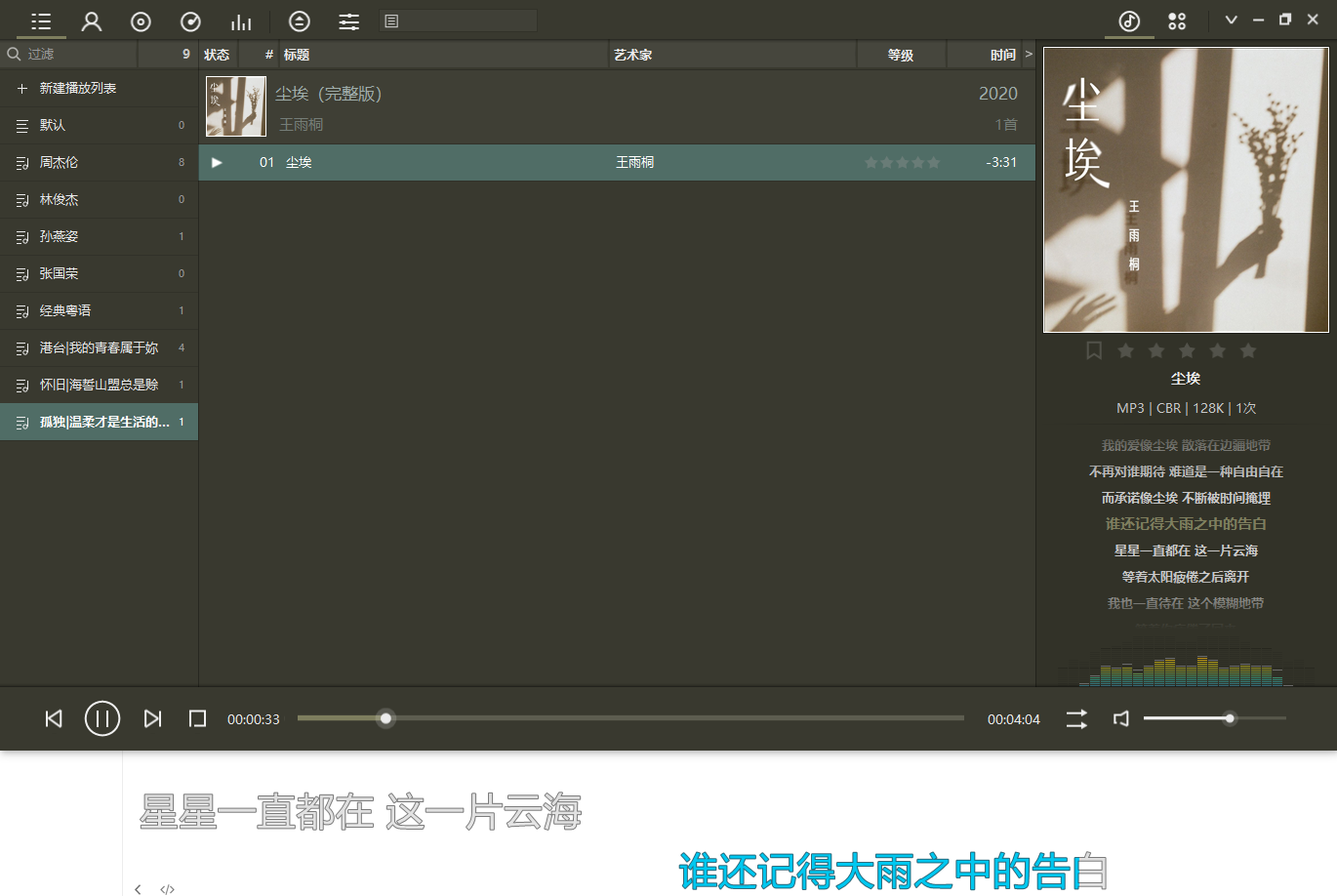Toggle the bookmark icon below the cover
Screen dimensions: 1337x896
pyautogui.click(x=1094, y=350)
